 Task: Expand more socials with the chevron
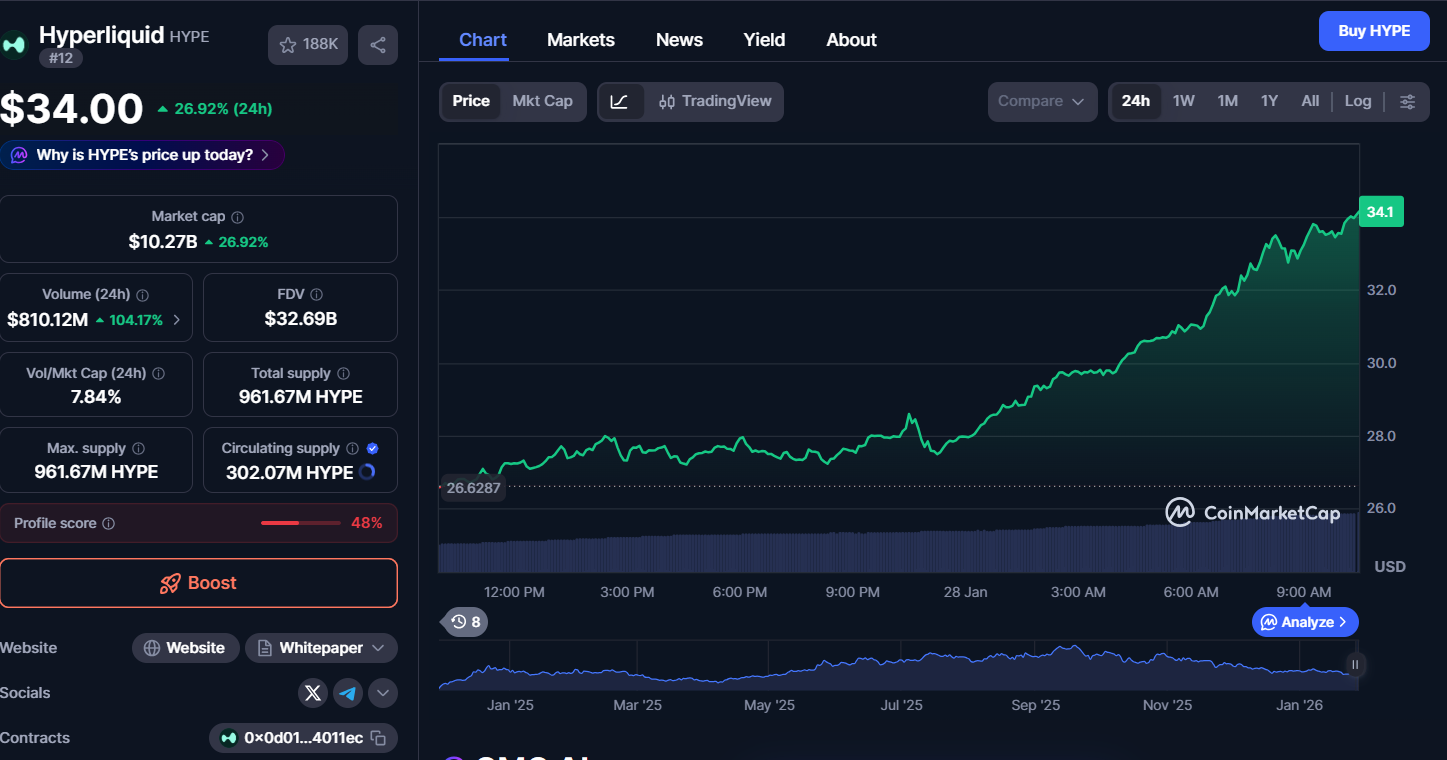(383, 693)
